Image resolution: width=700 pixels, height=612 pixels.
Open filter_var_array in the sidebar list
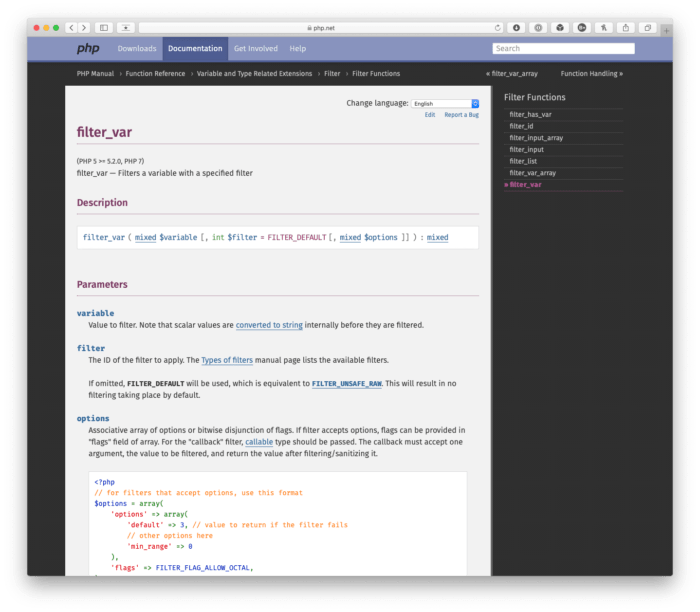[533, 173]
